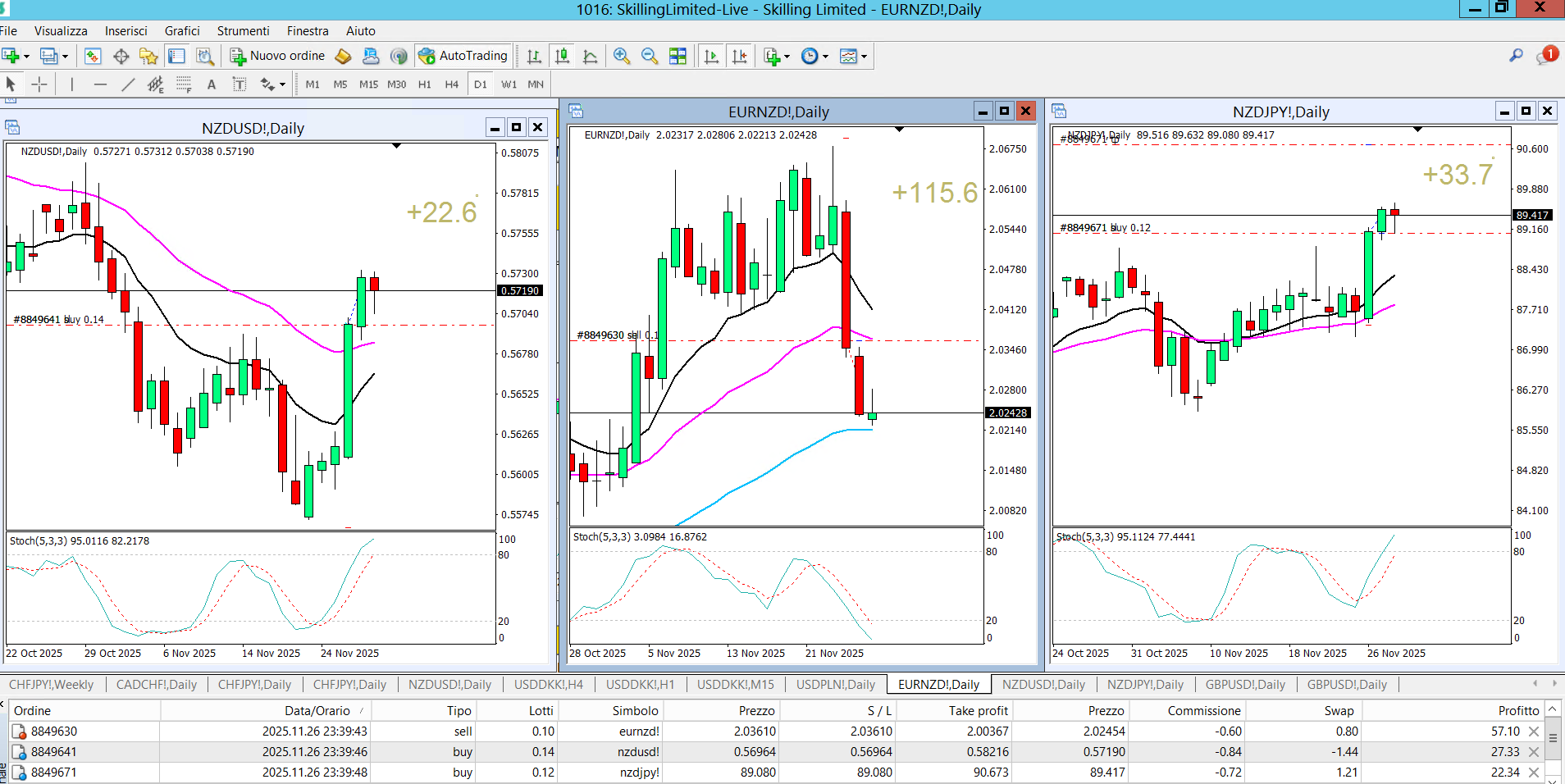This screenshot has width=1565, height=784.
Task: Click the Nuovo ordine button
Action: 278,56
